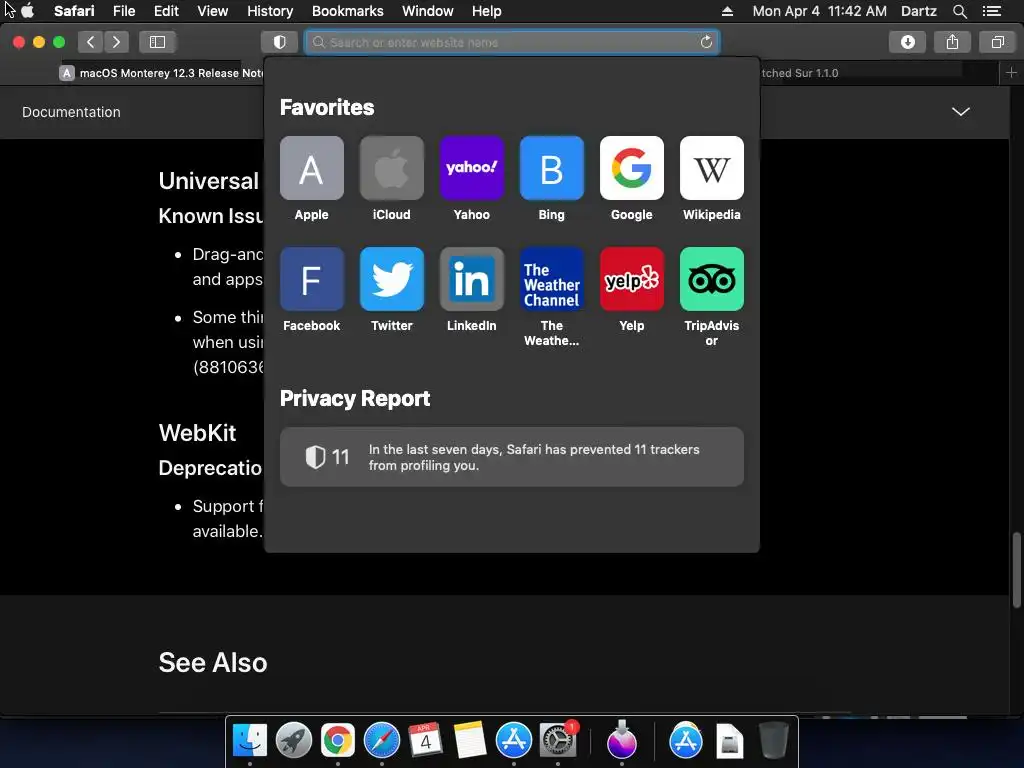Open System Preferences from the Dock
This screenshot has height=768, width=1024.
coord(557,741)
